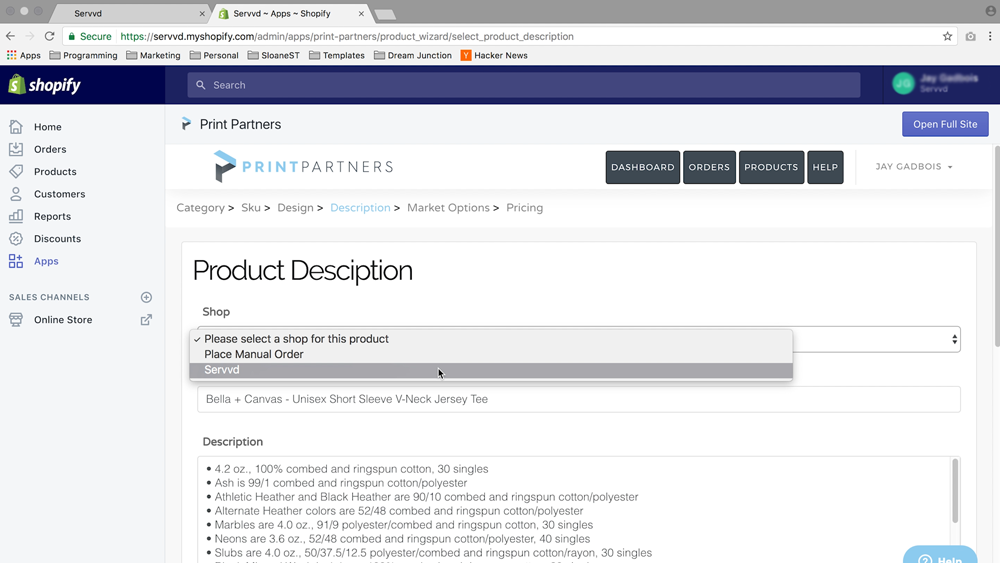Open the user account avatar

(903, 84)
